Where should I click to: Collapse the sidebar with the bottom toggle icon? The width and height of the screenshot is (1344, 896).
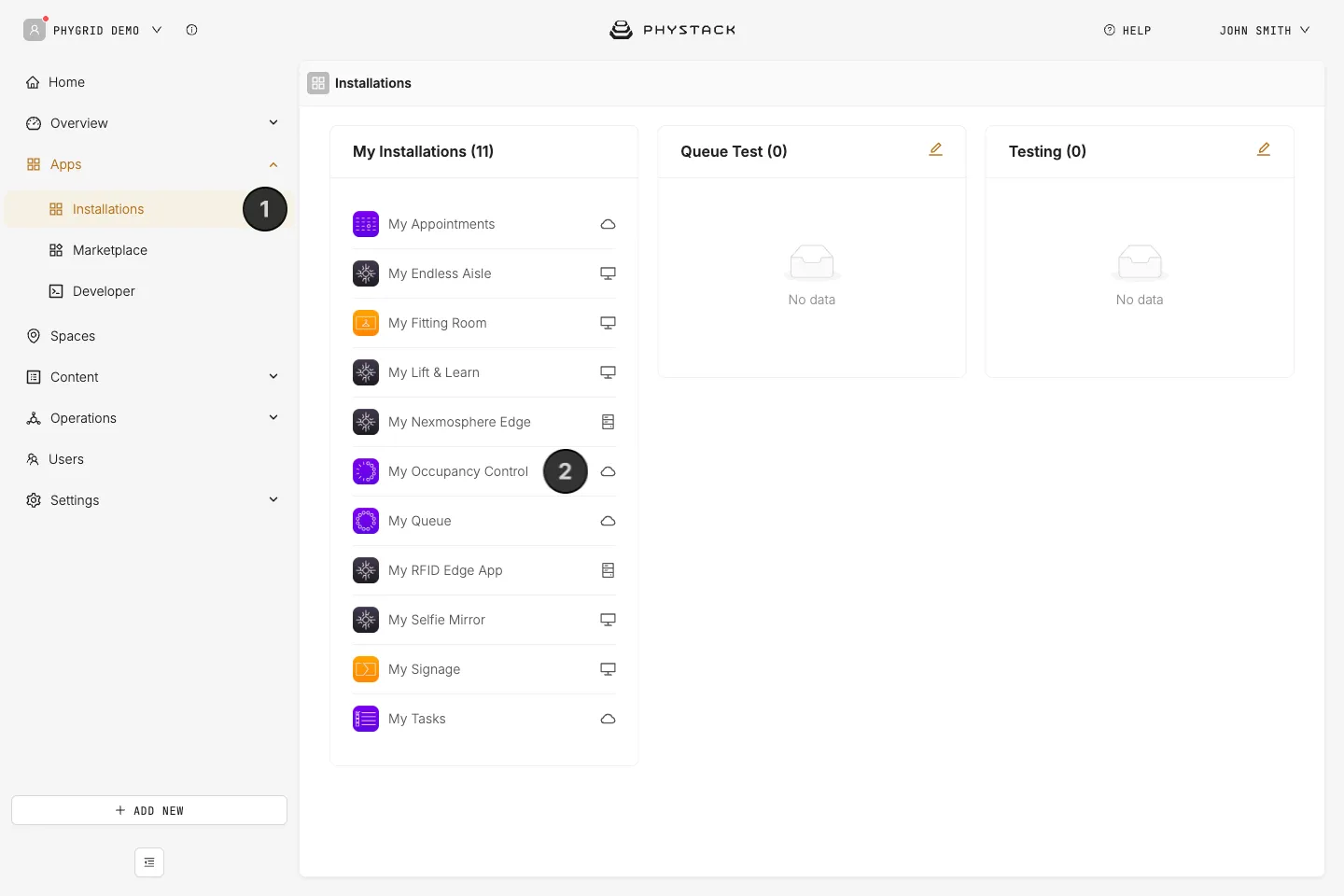(x=149, y=862)
